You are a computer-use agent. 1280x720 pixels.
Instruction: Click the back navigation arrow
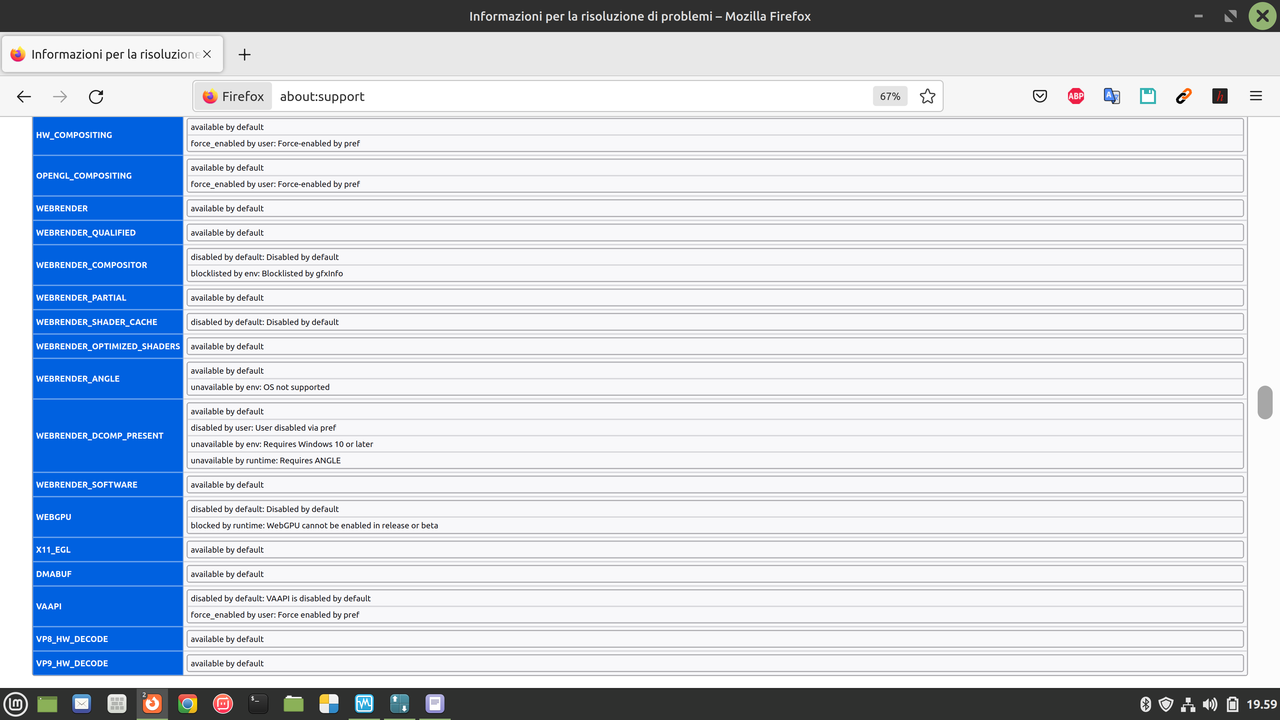23,96
